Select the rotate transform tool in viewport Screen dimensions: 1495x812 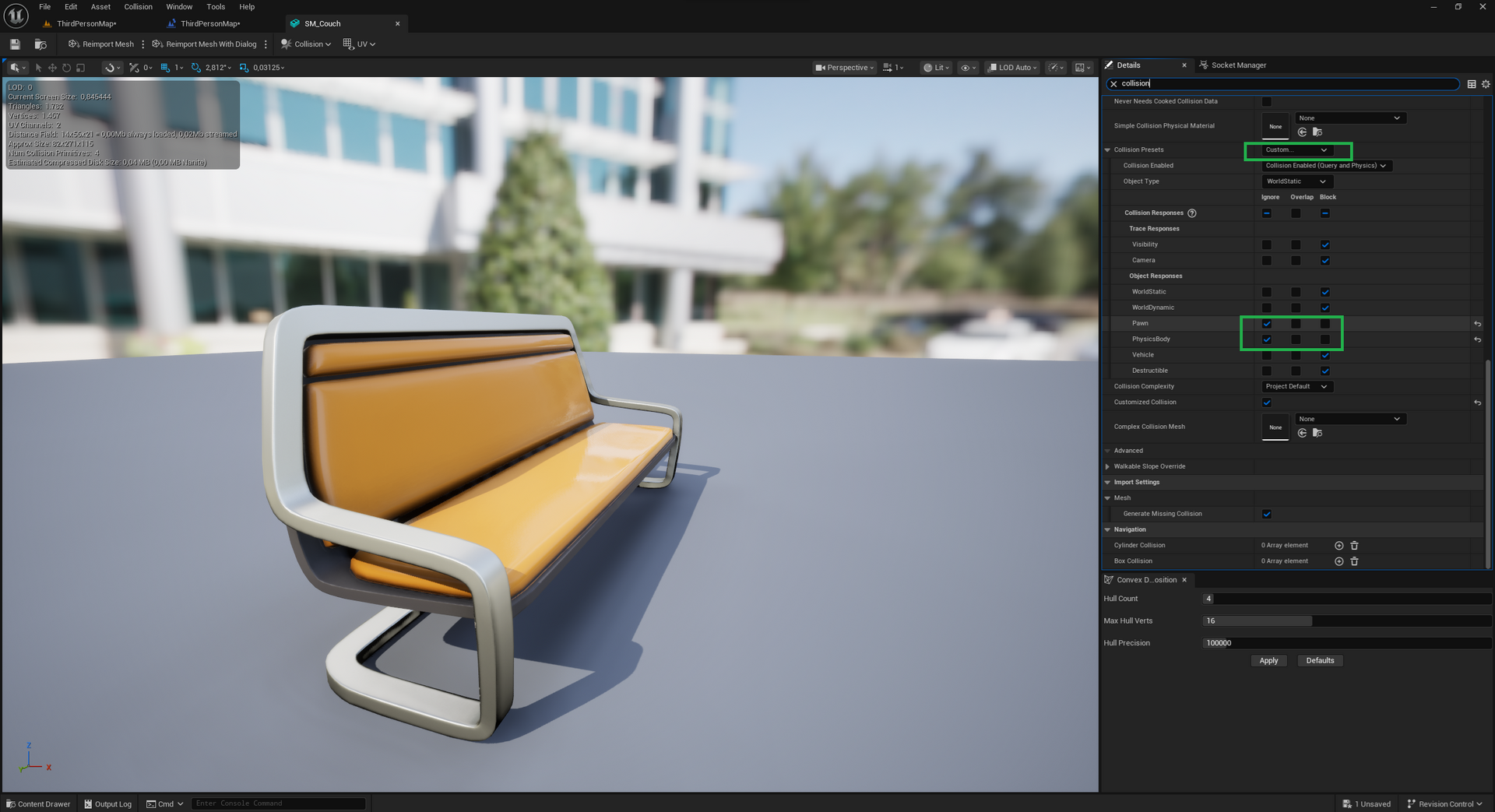pos(66,68)
